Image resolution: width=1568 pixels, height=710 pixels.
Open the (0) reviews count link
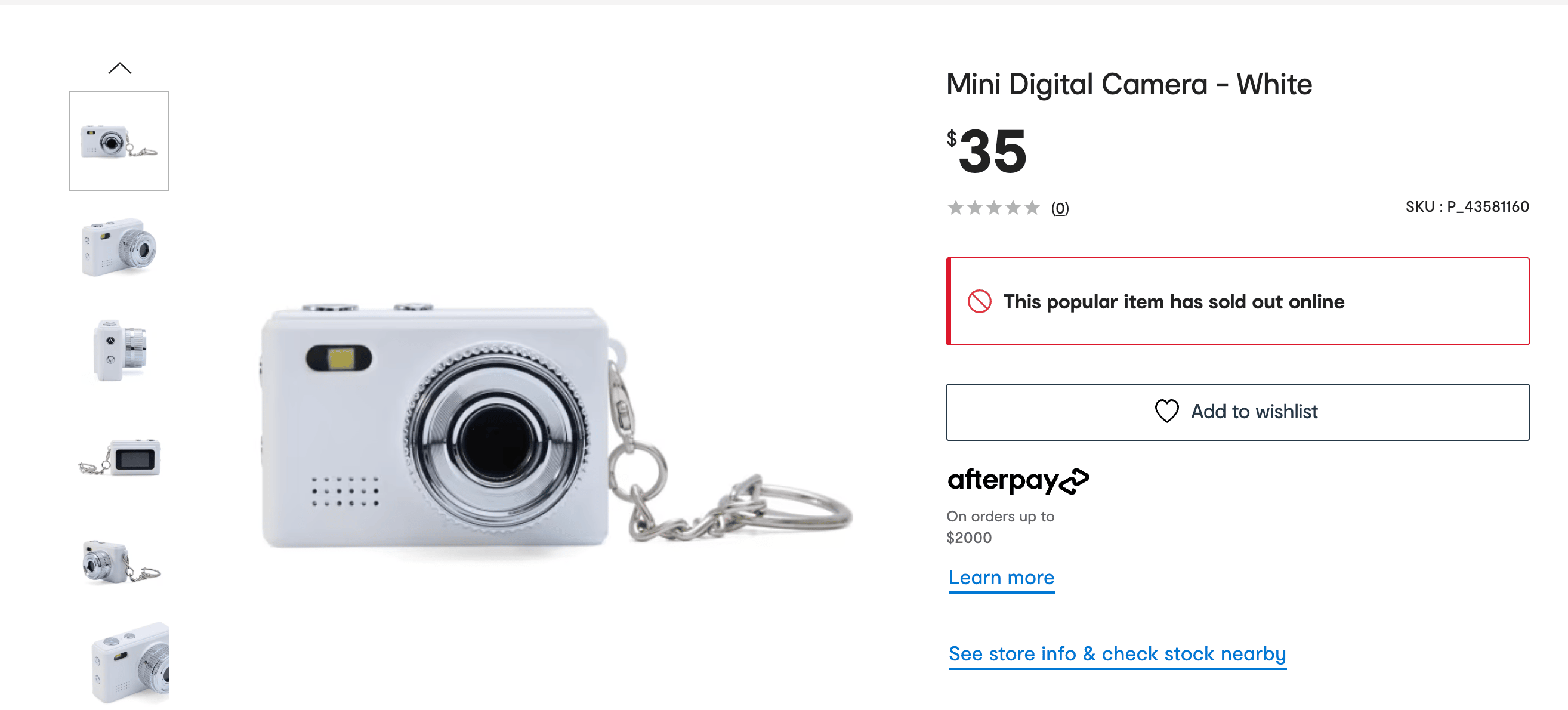point(1060,208)
